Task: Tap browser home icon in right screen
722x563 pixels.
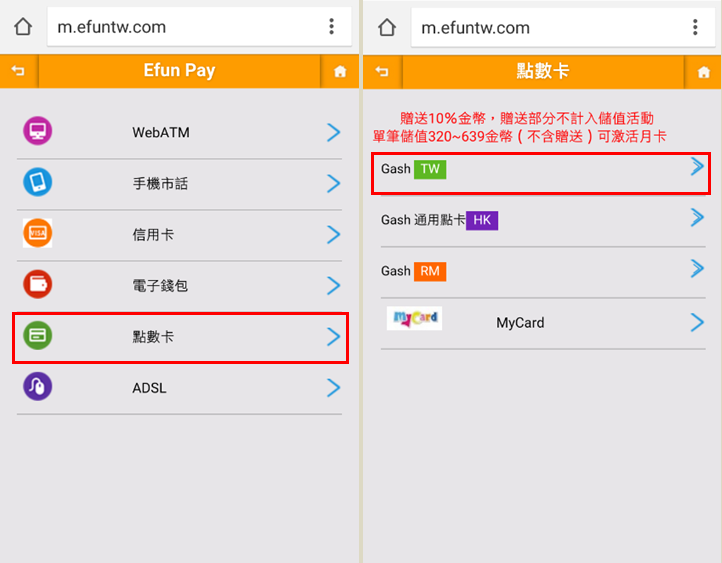Action: pos(387,28)
